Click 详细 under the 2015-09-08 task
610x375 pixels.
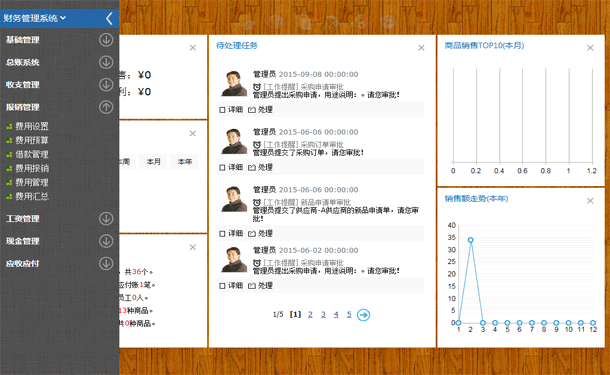coord(231,110)
